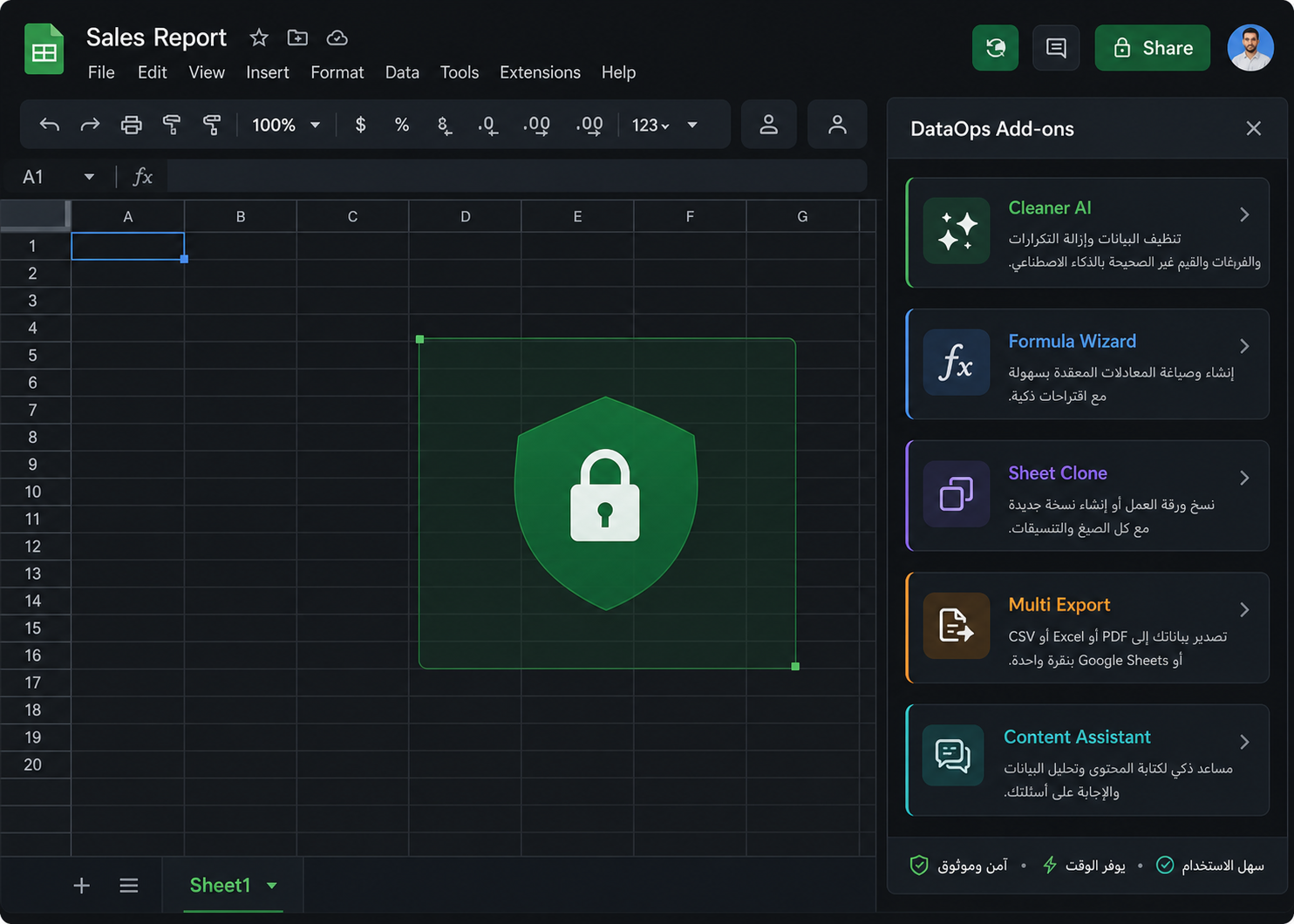Viewport: 1294px width, 924px height.
Task: Open the all sheets list icon
Action: coord(129,886)
